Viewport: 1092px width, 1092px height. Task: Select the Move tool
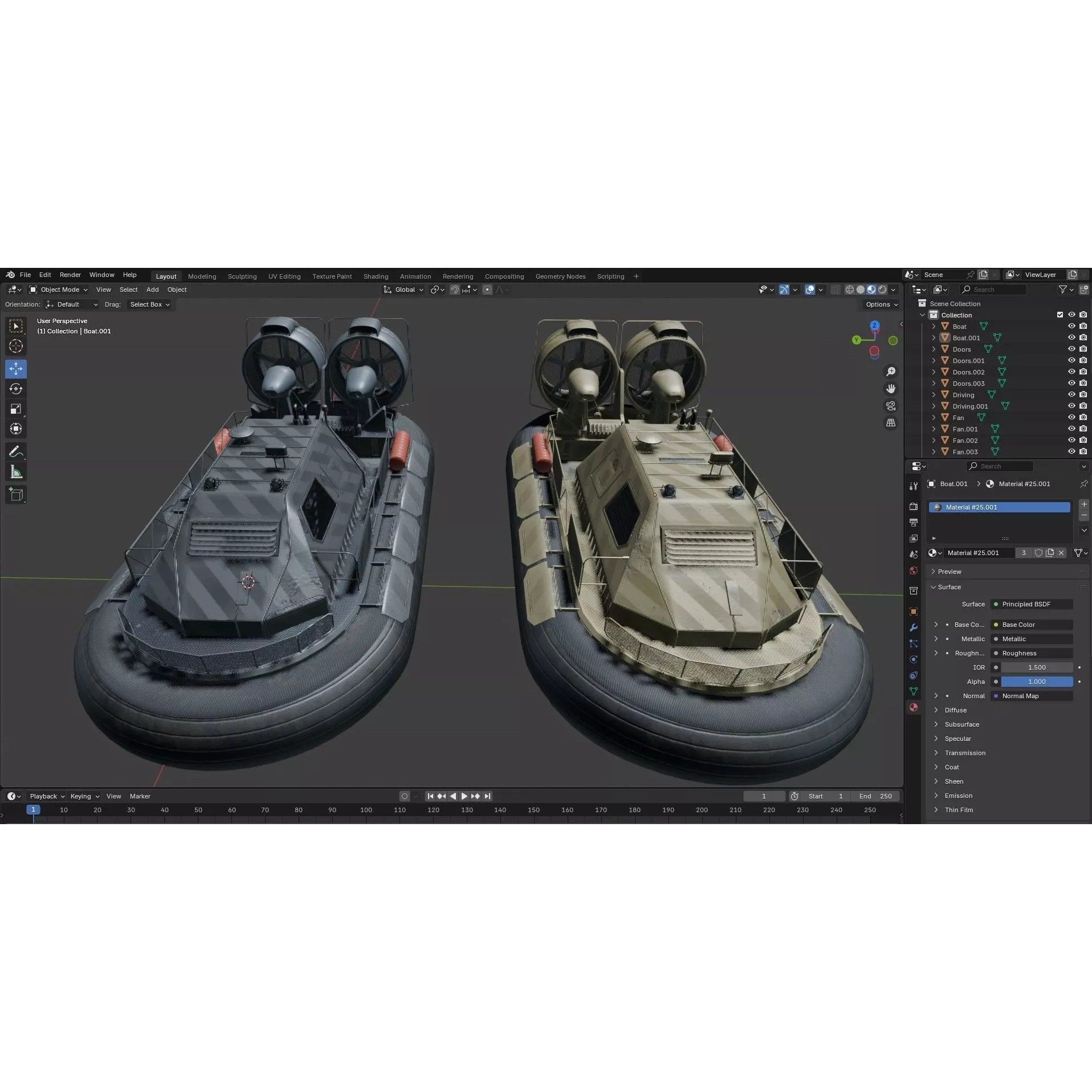(16, 369)
